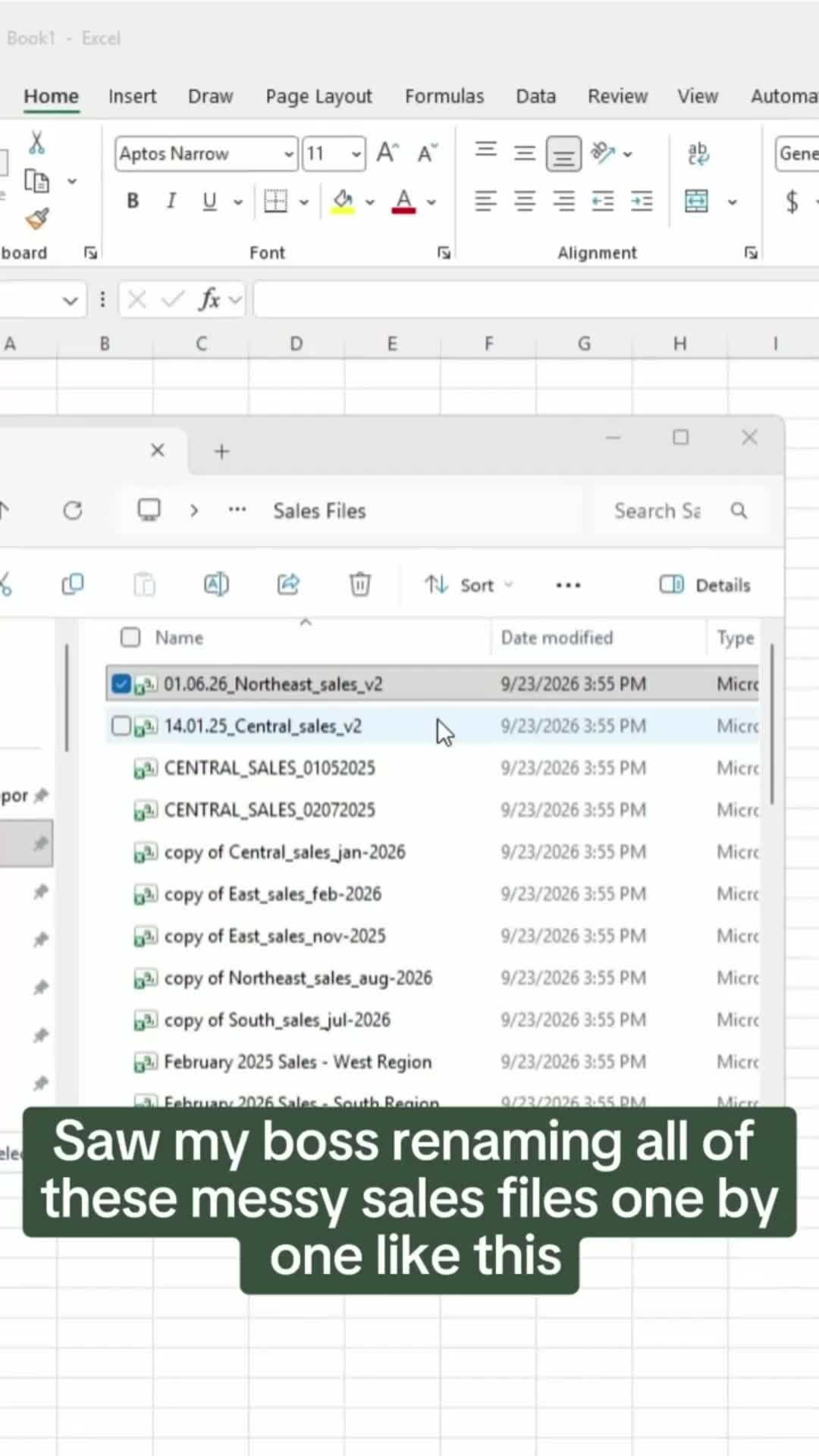Viewport: 819px width, 1456px height.
Task: Open the Page Layout tab
Action: (318, 96)
